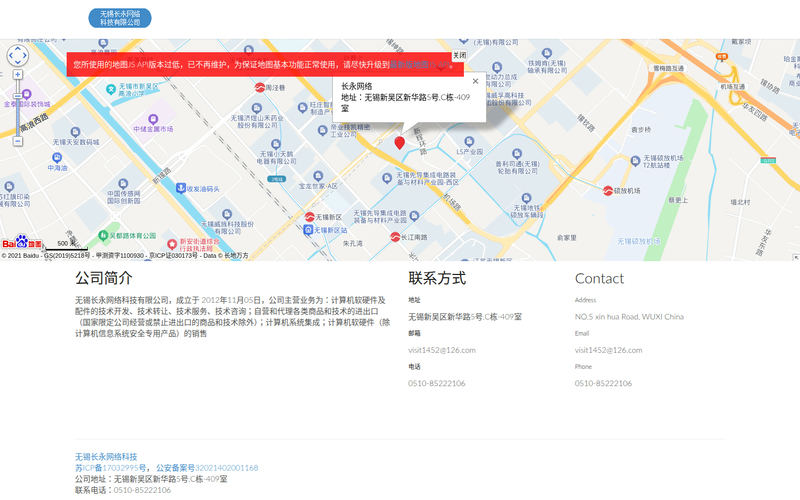
Task: Pan the map left with the left arrow
Action: [x=11, y=56]
